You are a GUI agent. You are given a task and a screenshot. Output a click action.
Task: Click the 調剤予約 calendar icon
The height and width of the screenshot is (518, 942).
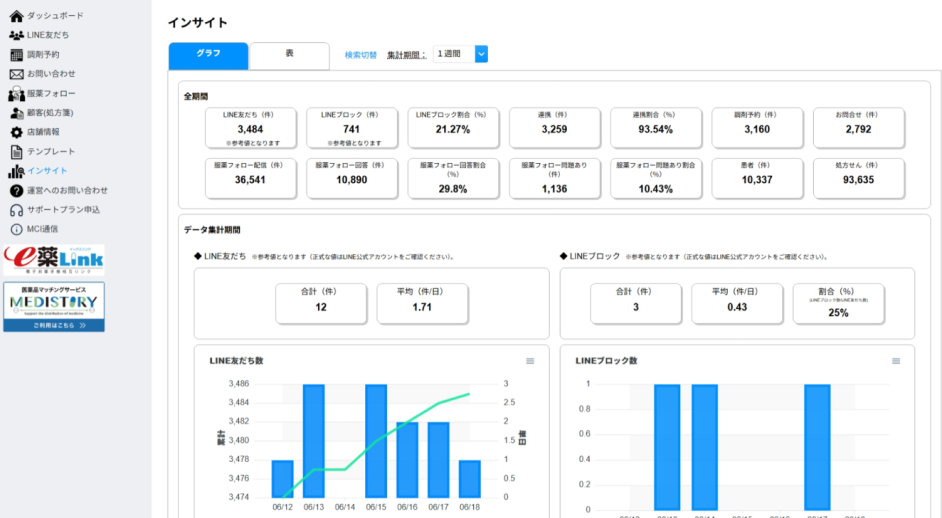click(16, 55)
